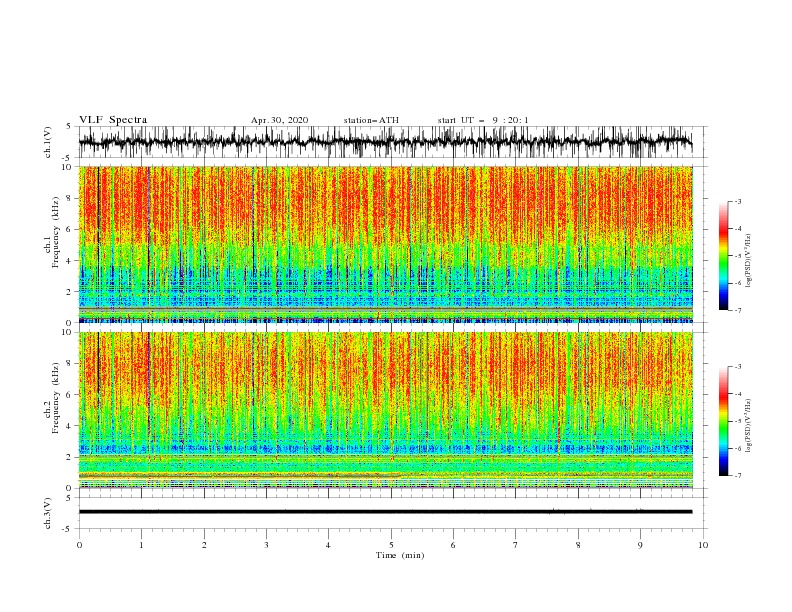Viewport: 792px width, 612px height.
Task: Click the time axis tick label "10"
Action: click(x=703, y=545)
